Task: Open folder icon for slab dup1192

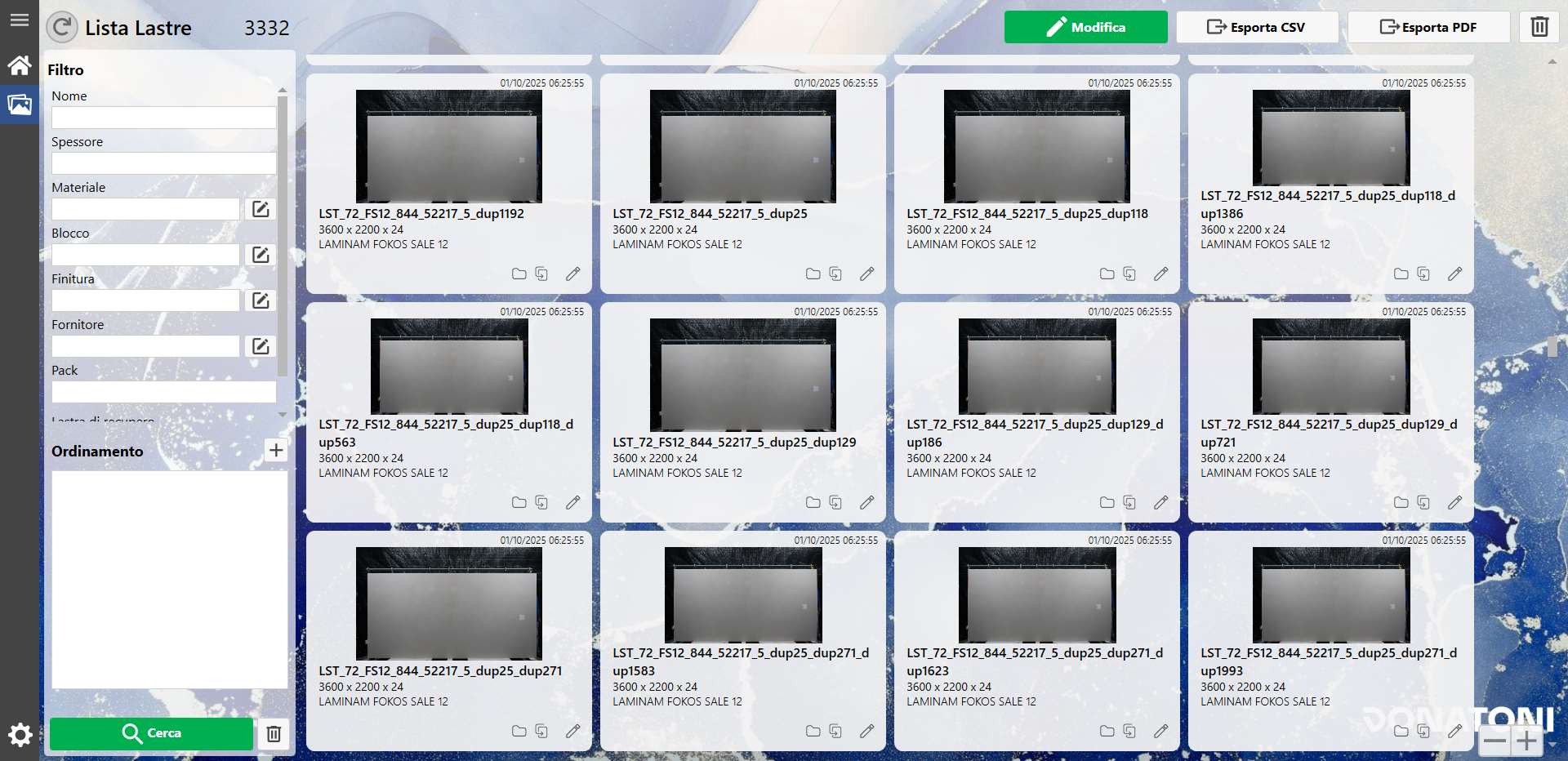Action: pos(519,274)
